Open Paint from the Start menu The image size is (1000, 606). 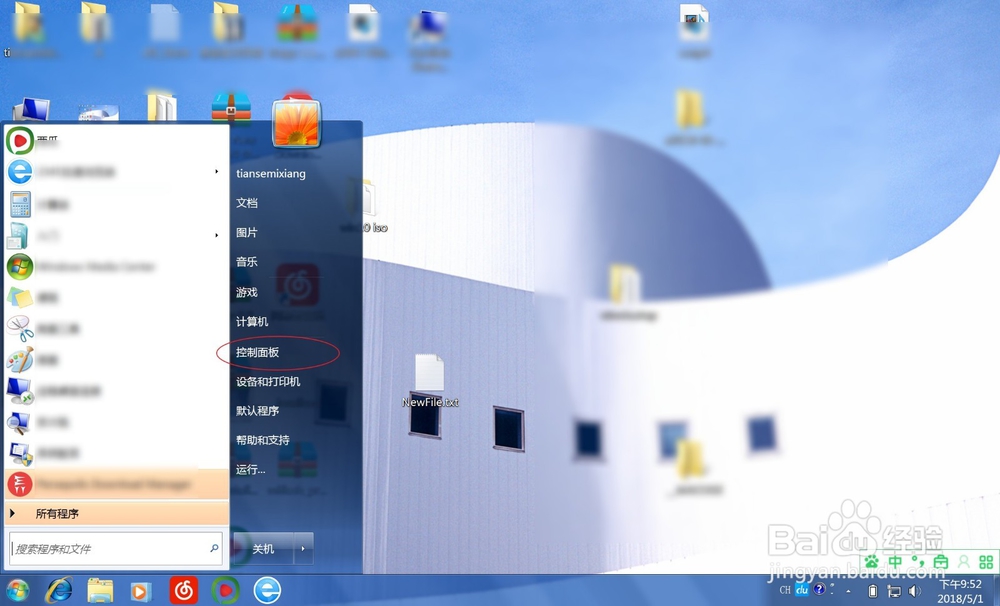pyautogui.click(x=116, y=360)
